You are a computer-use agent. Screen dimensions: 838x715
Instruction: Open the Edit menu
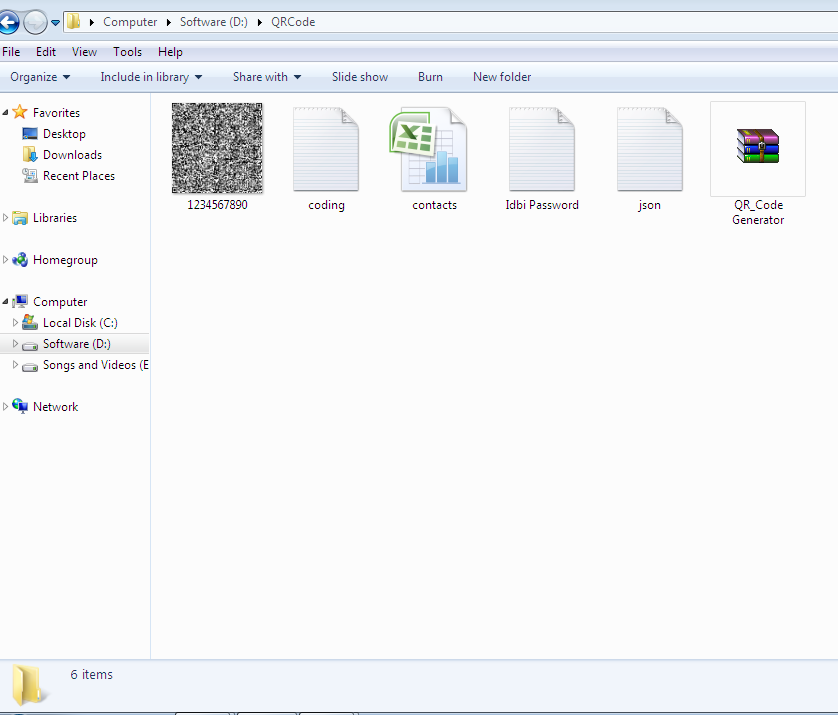(x=46, y=52)
